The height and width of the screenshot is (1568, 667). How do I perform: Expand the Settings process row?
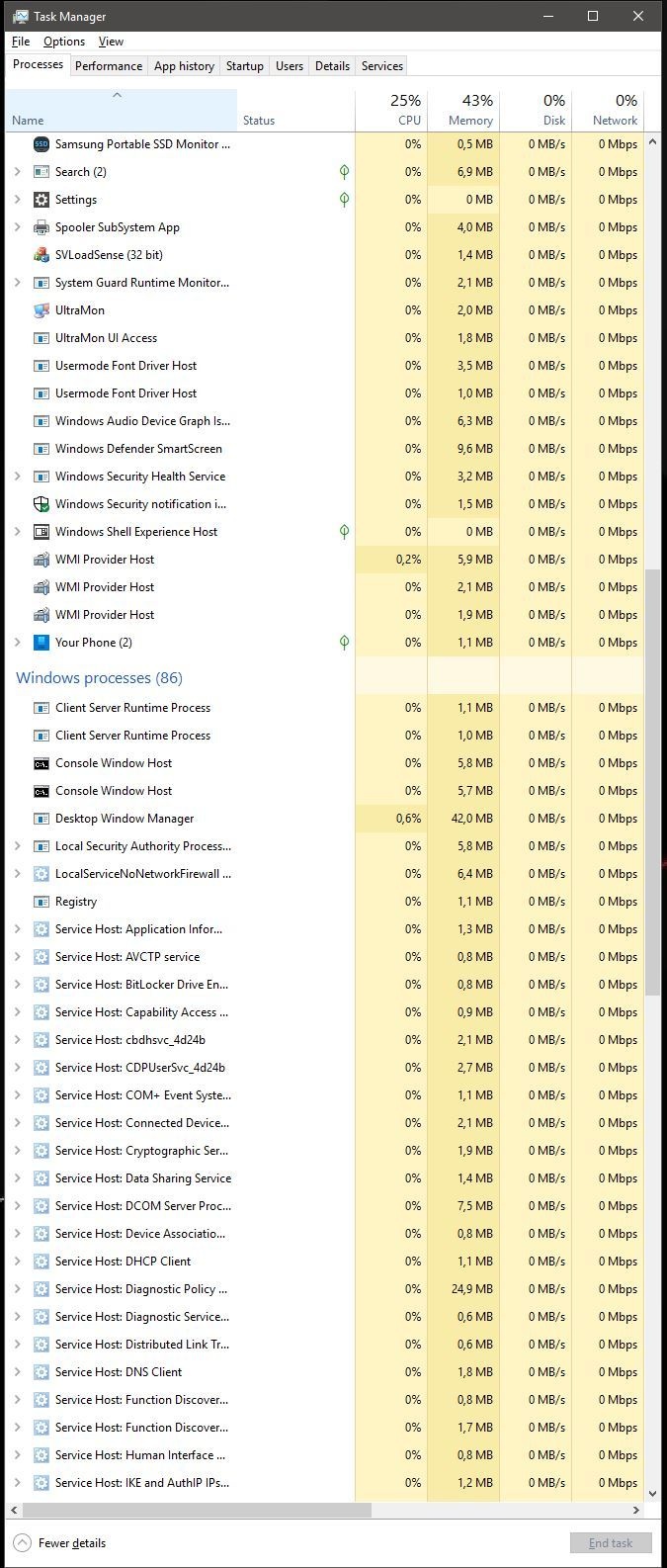pyautogui.click(x=17, y=199)
